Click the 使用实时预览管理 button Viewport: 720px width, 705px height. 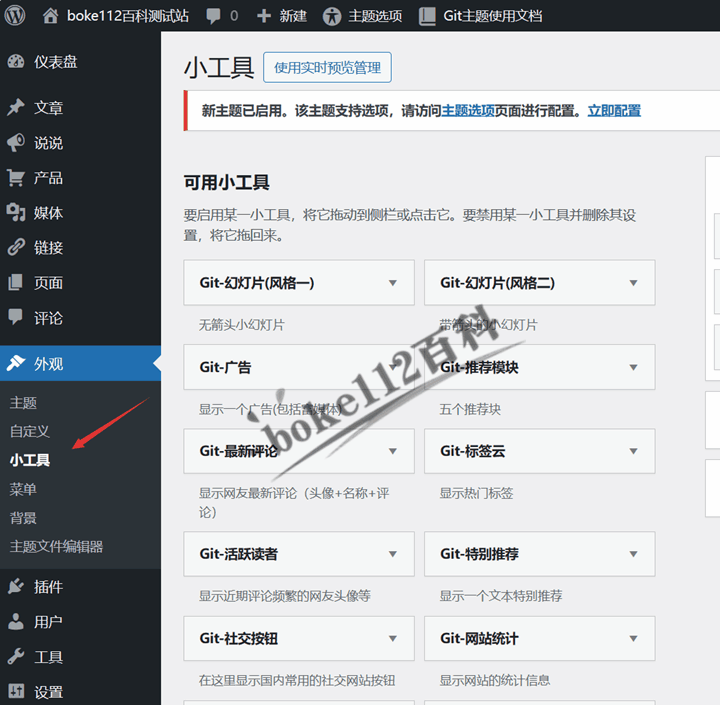[x=327, y=68]
